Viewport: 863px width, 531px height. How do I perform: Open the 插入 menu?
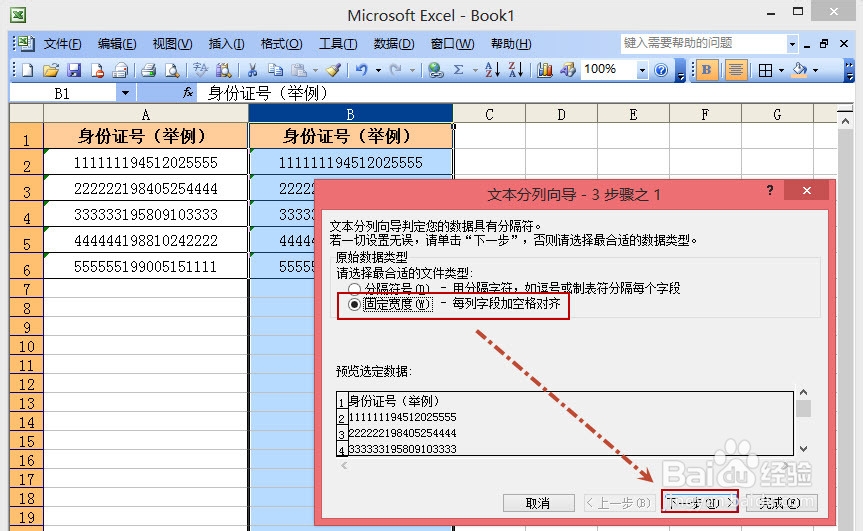[226, 43]
